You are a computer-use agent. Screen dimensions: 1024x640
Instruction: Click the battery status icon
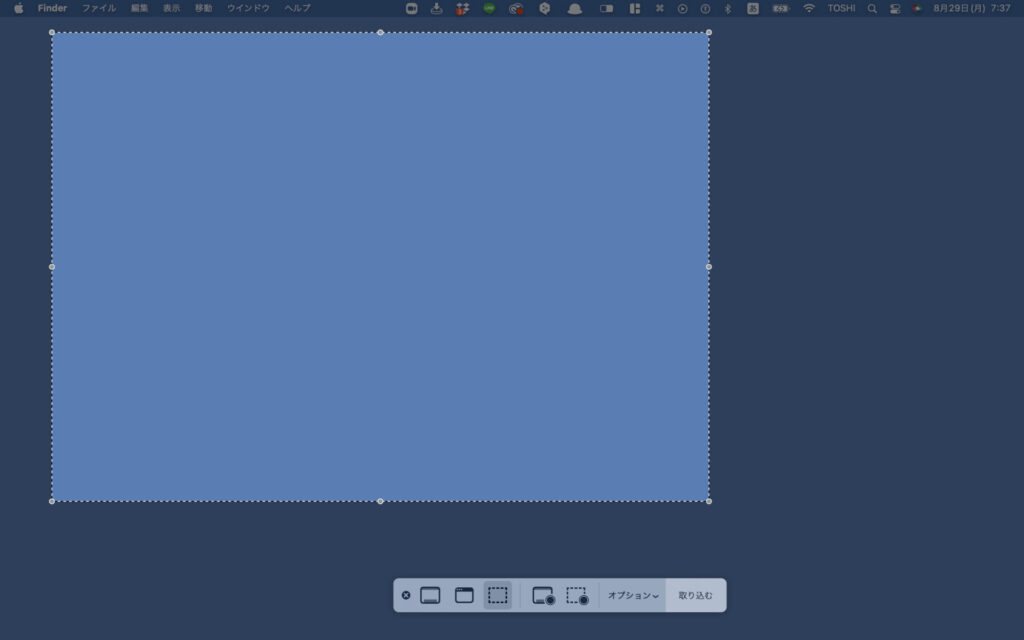point(781,8)
